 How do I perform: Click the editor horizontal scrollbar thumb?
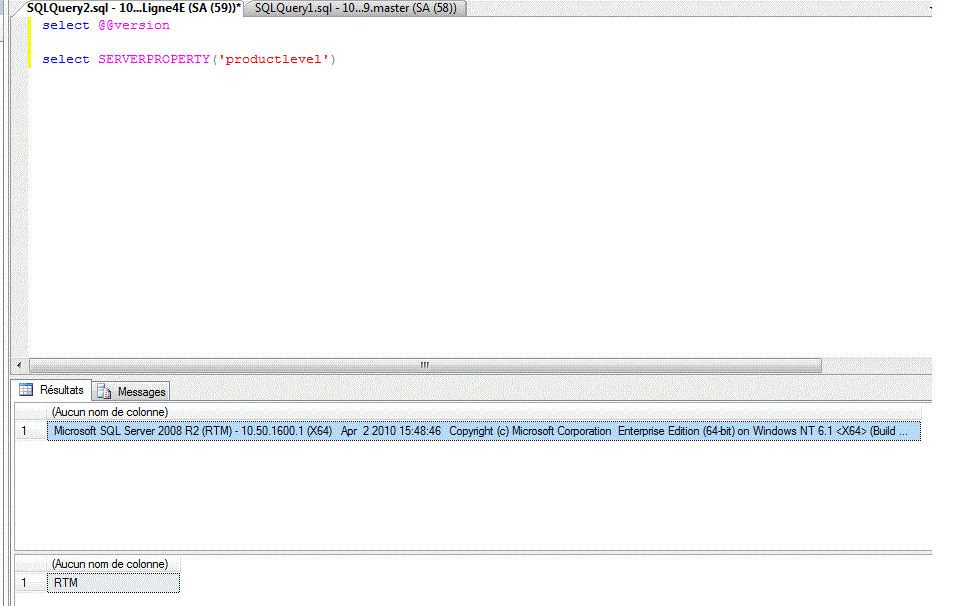pyautogui.click(x=425, y=365)
